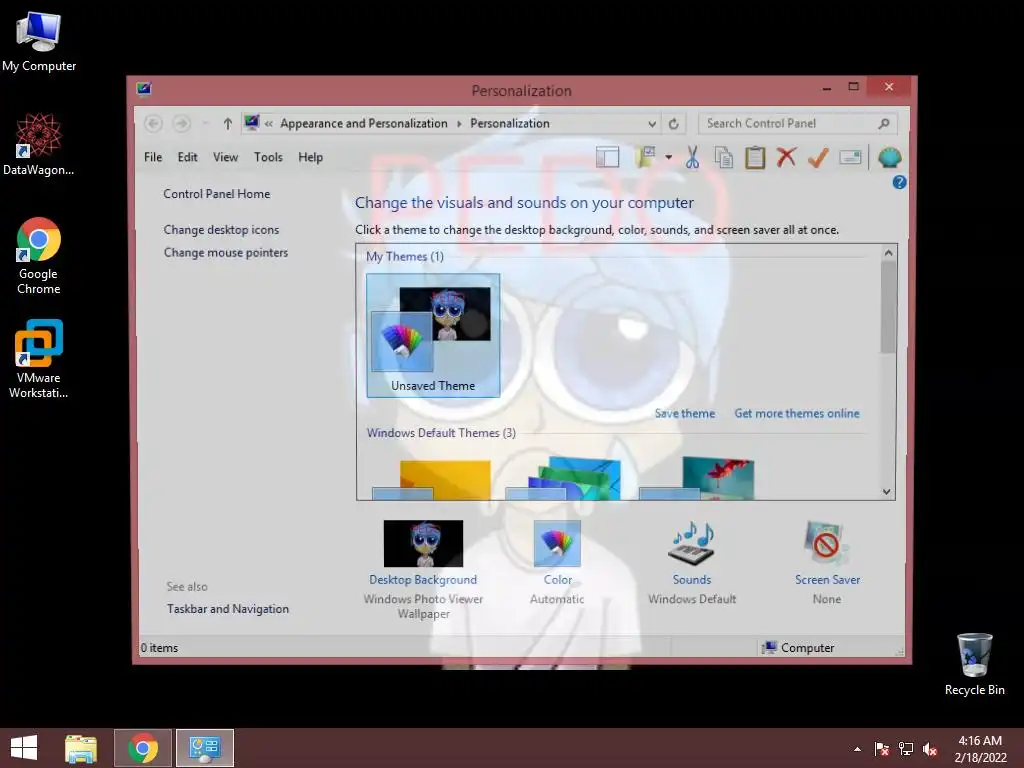The height and width of the screenshot is (768, 1024).
Task: Open Color settings swatch icon
Action: coord(557,543)
